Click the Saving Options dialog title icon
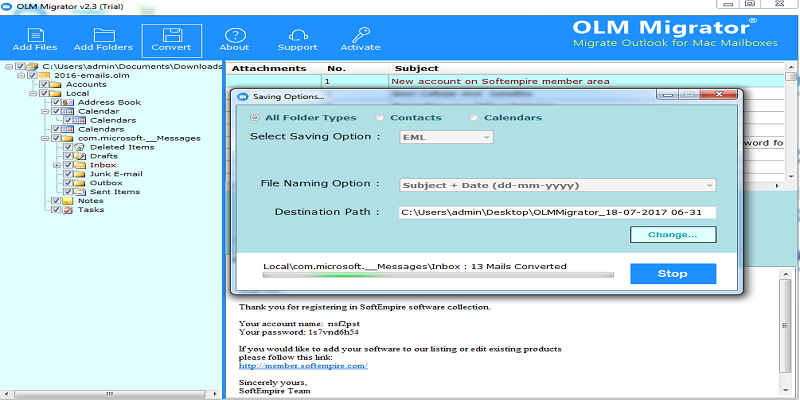800x400 pixels. [243, 96]
